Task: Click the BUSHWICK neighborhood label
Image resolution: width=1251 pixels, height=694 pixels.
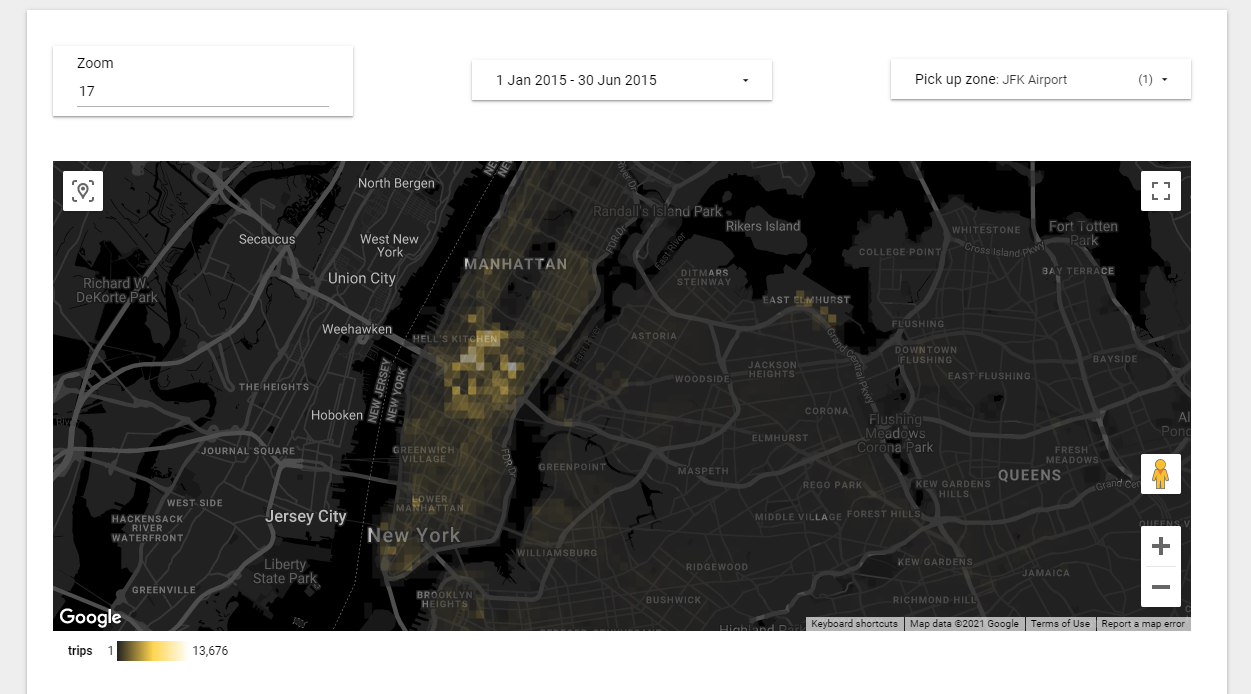Action: click(x=673, y=600)
